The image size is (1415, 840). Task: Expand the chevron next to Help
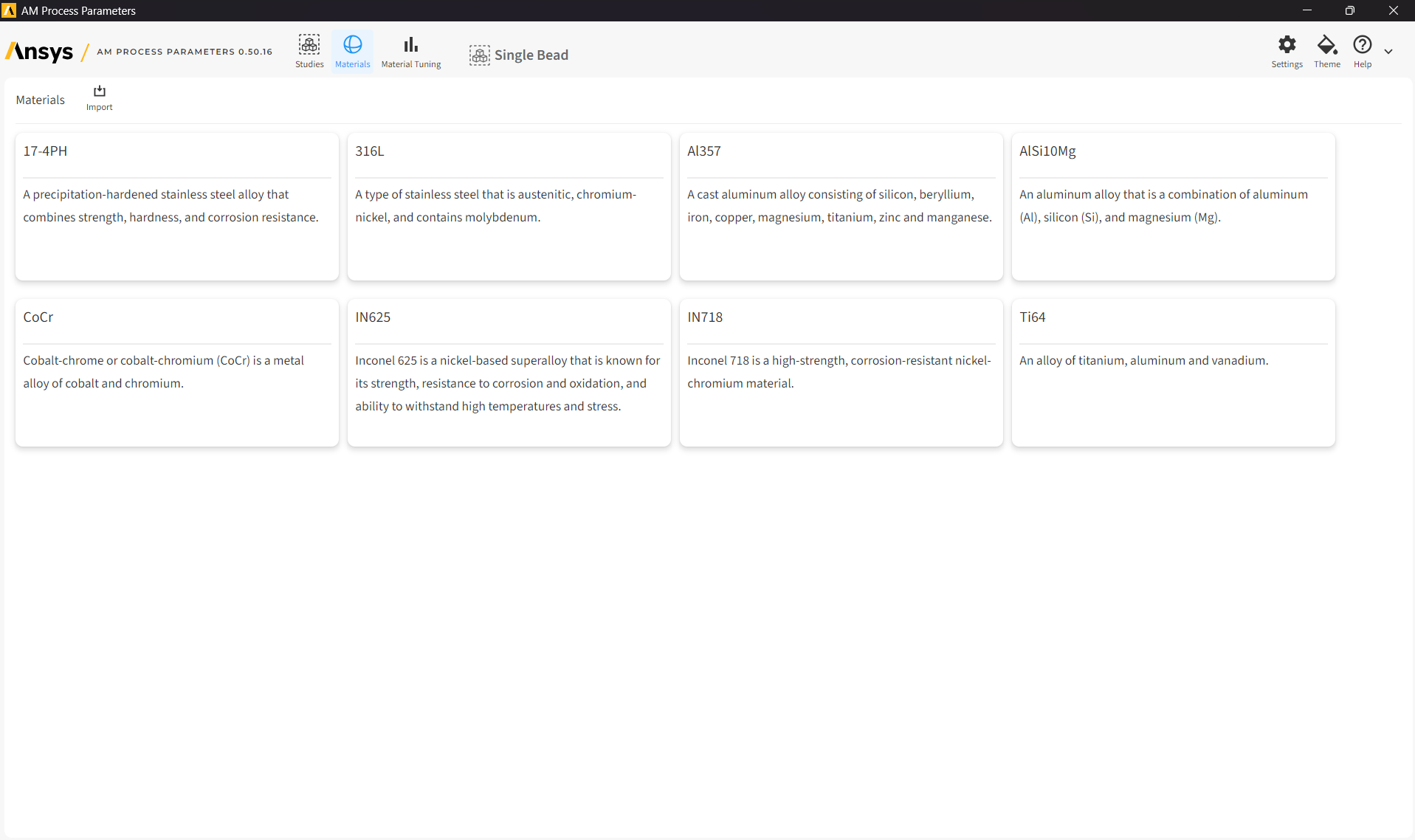1388,52
